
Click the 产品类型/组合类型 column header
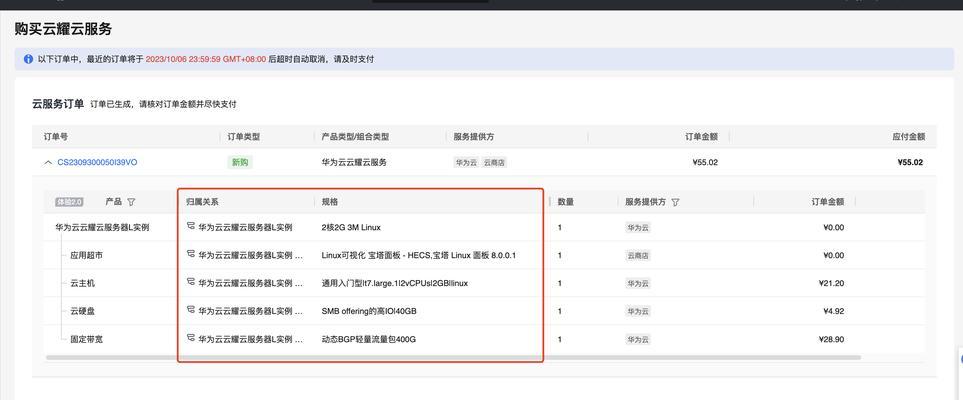pos(355,137)
